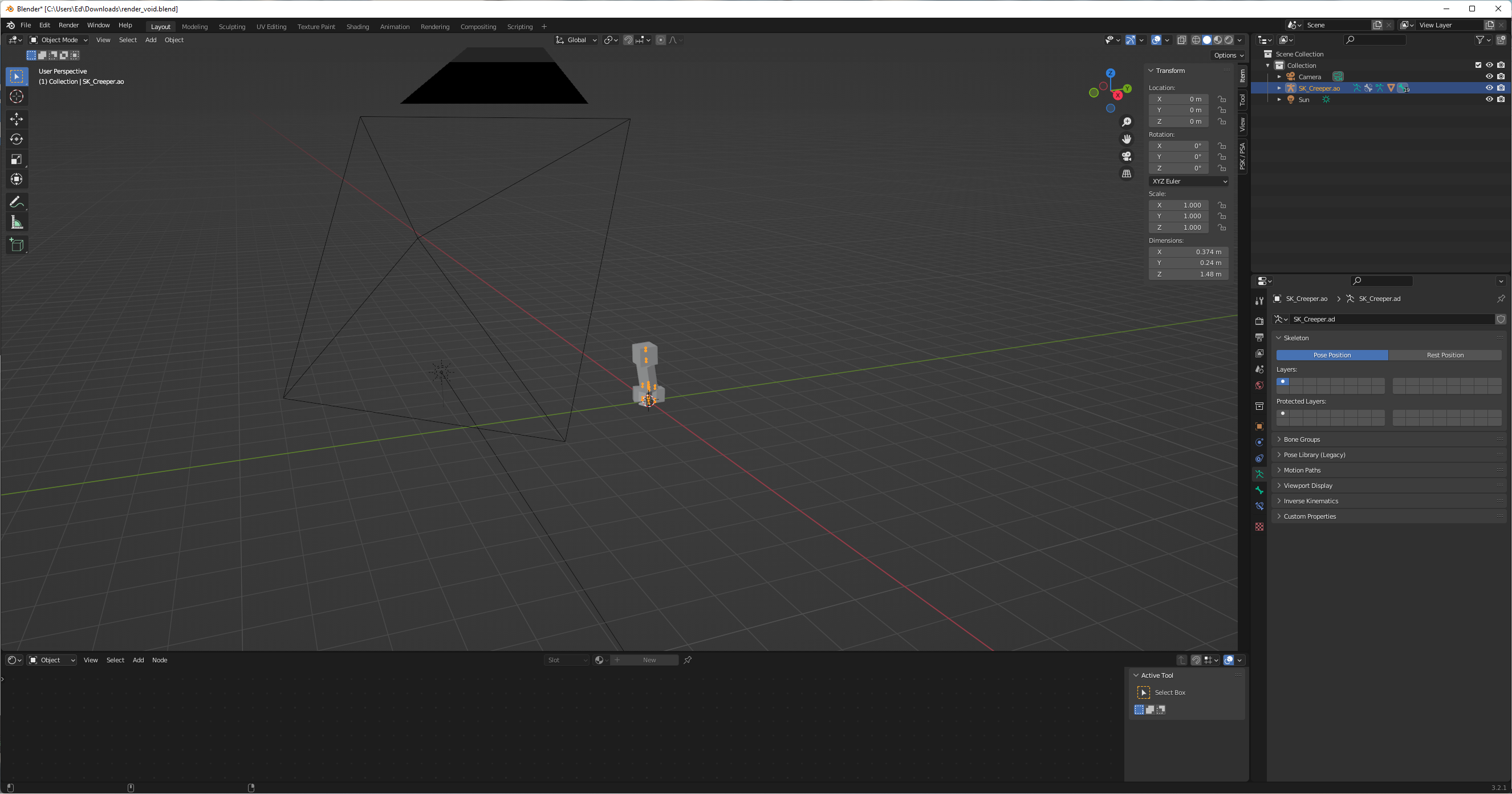Hide the Sun object in viewport

pyautogui.click(x=1489, y=99)
